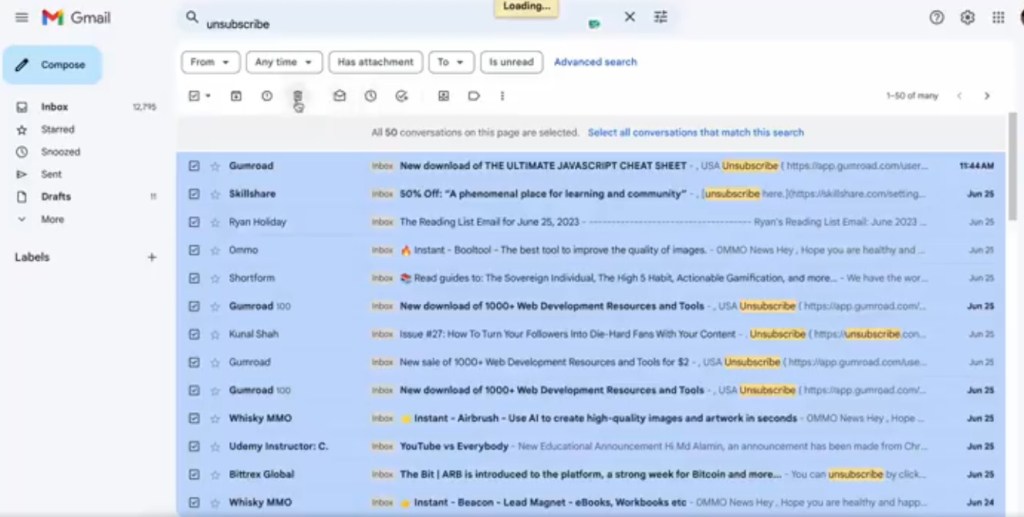The width and height of the screenshot is (1024, 517).
Task: Select all conversations that match this search
Action: tap(696, 133)
